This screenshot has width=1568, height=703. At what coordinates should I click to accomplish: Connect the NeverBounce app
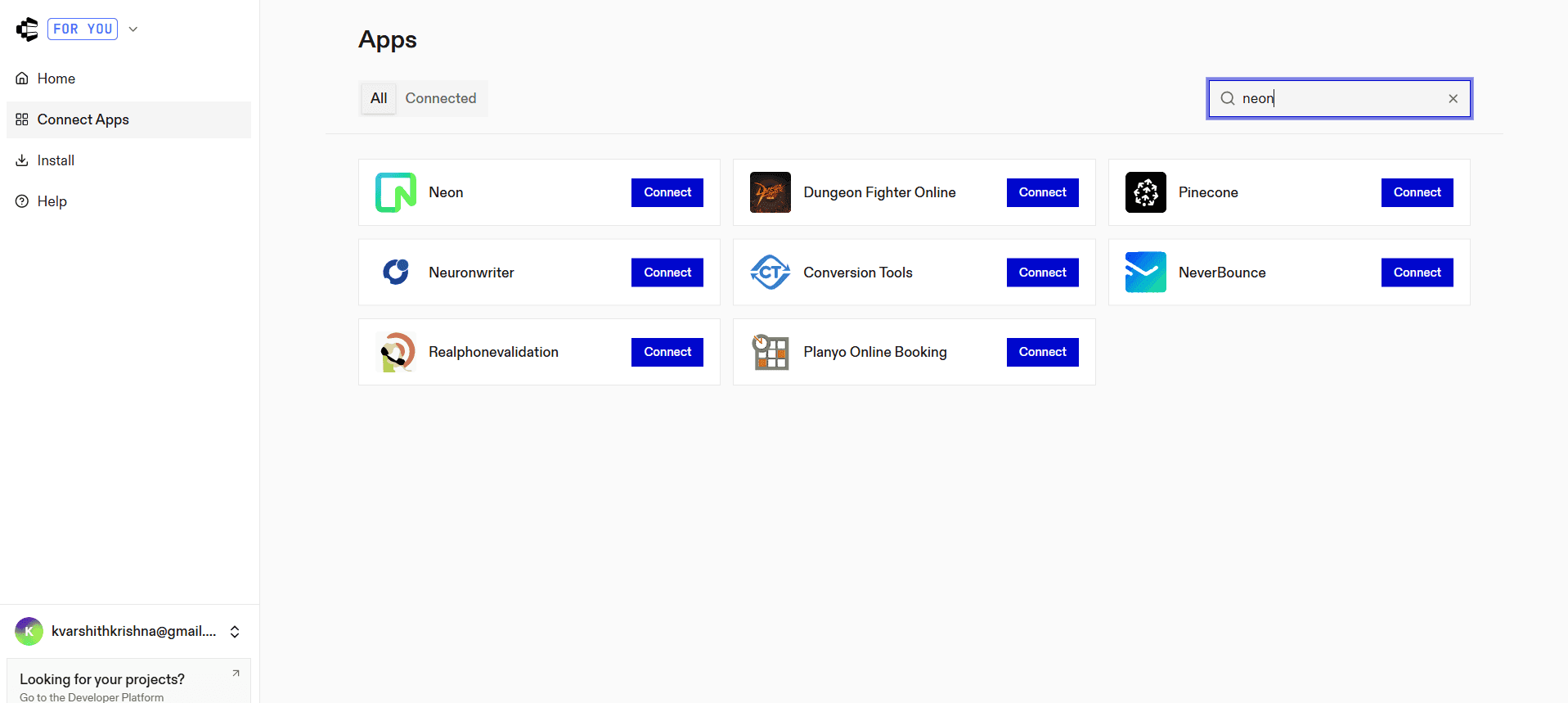[x=1417, y=273]
